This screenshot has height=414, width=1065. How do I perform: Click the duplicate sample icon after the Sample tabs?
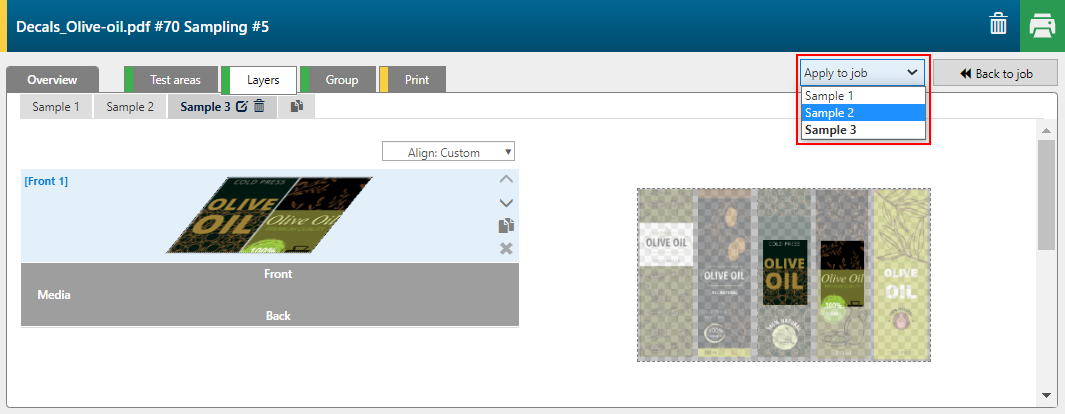pyautogui.click(x=297, y=107)
